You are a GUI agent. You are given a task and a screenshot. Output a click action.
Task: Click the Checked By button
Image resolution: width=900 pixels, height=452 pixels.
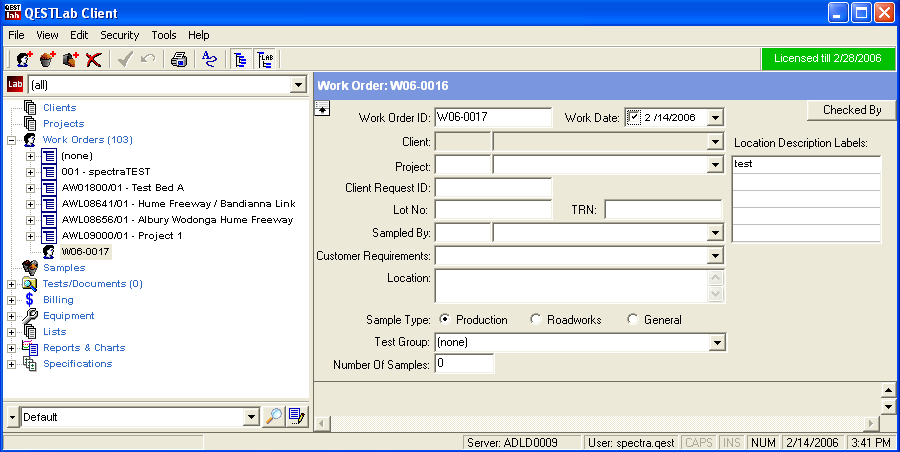(x=851, y=110)
